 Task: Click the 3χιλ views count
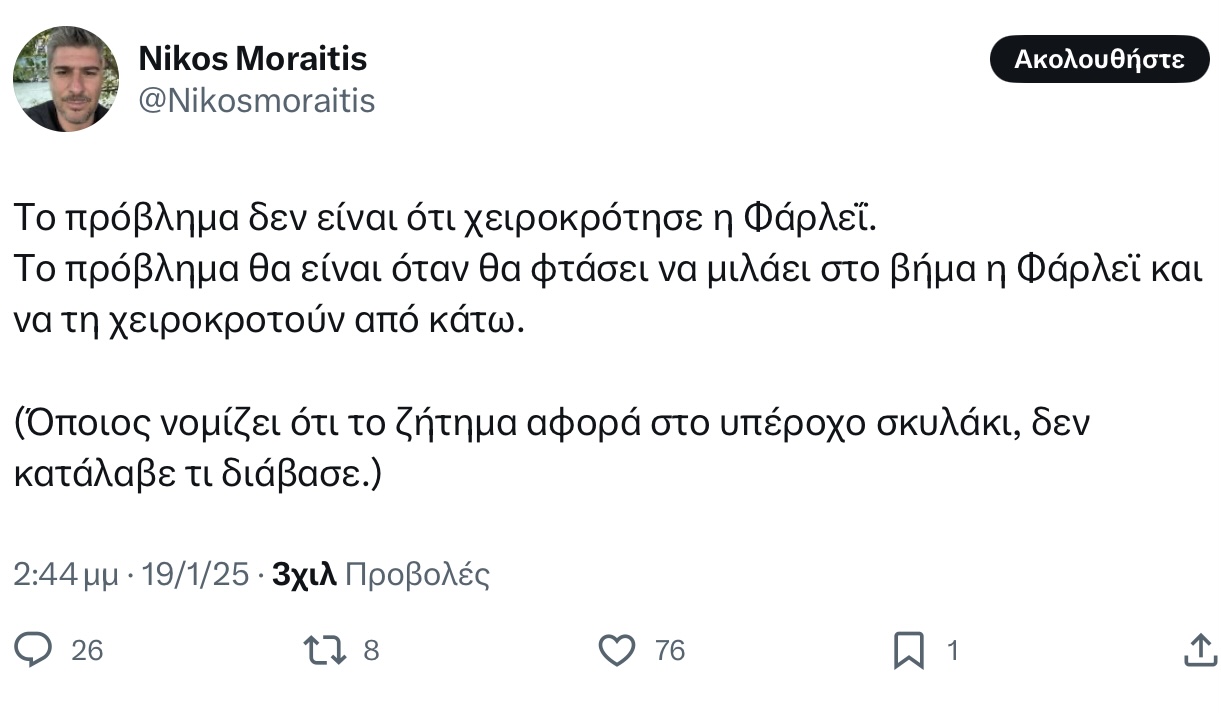(x=304, y=575)
